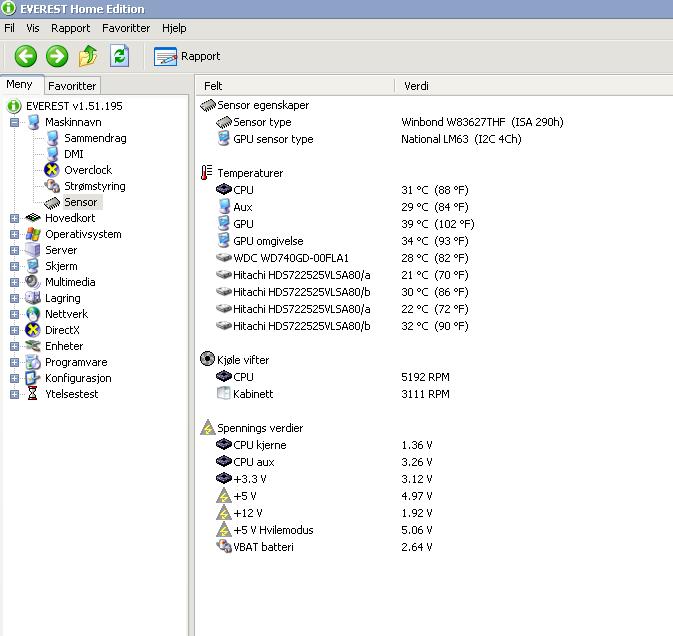Click the Sensor chip icon in the tree
This screenshot has width=673, height=636.
tap(52, 202)
